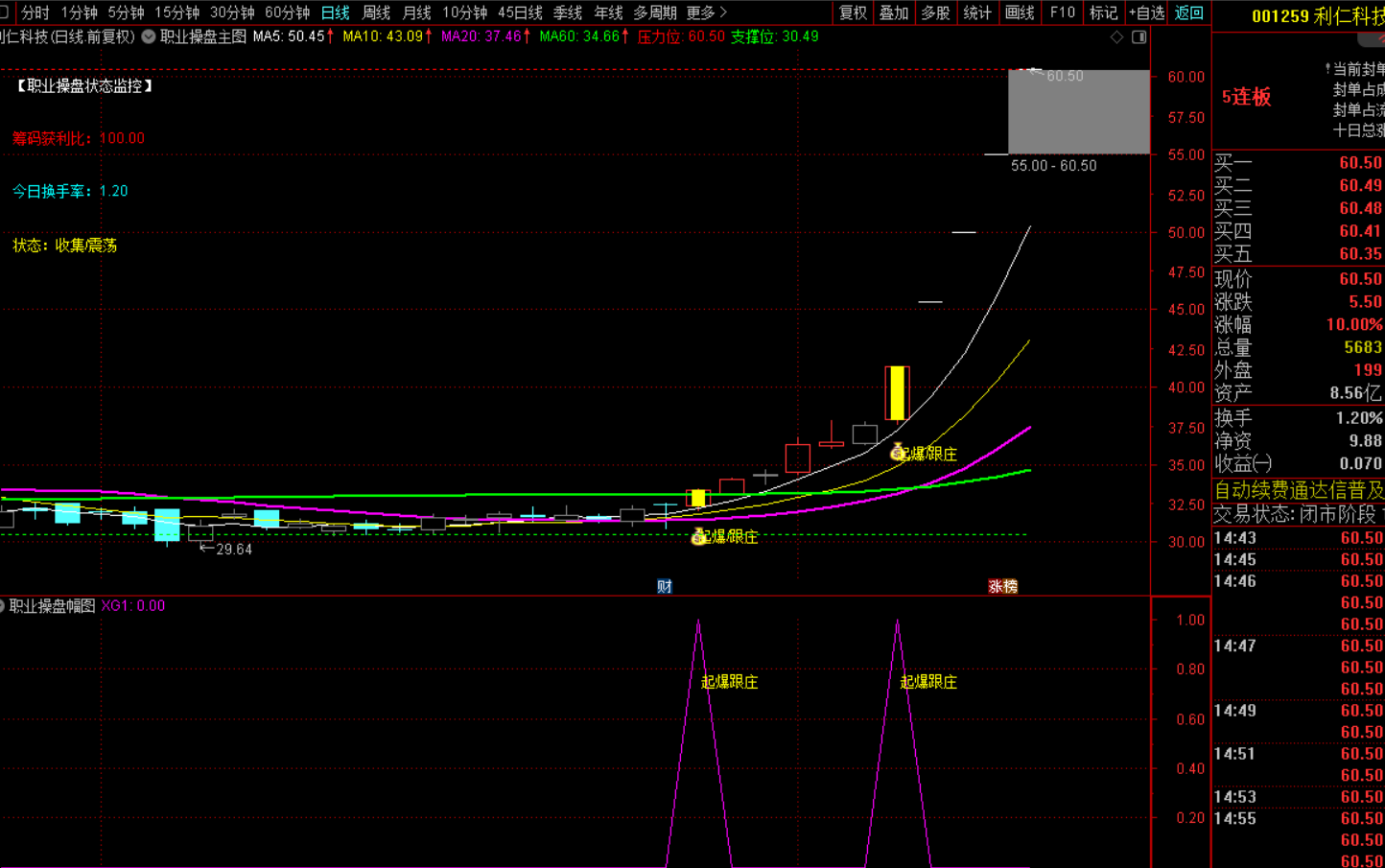Open the 统计 statistics tool
The width and height of the screenshot is (1385, 868).
point(976,12)
